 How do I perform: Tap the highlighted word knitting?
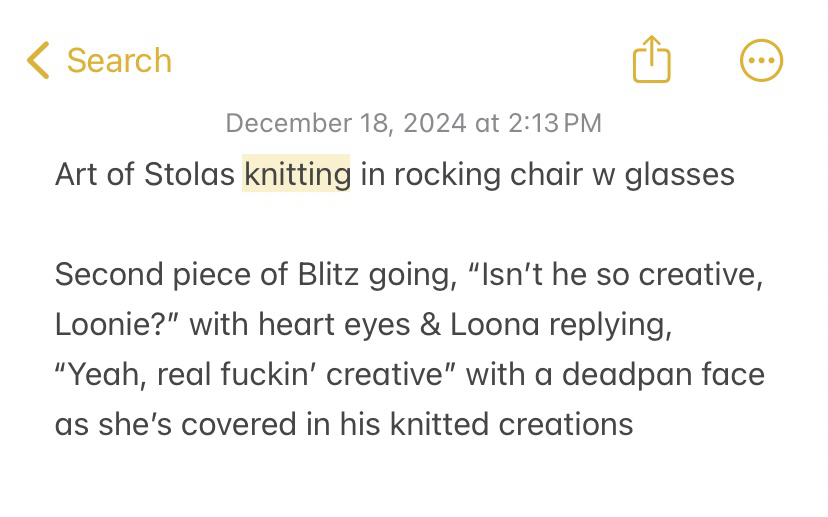click(x=296, y=174)
